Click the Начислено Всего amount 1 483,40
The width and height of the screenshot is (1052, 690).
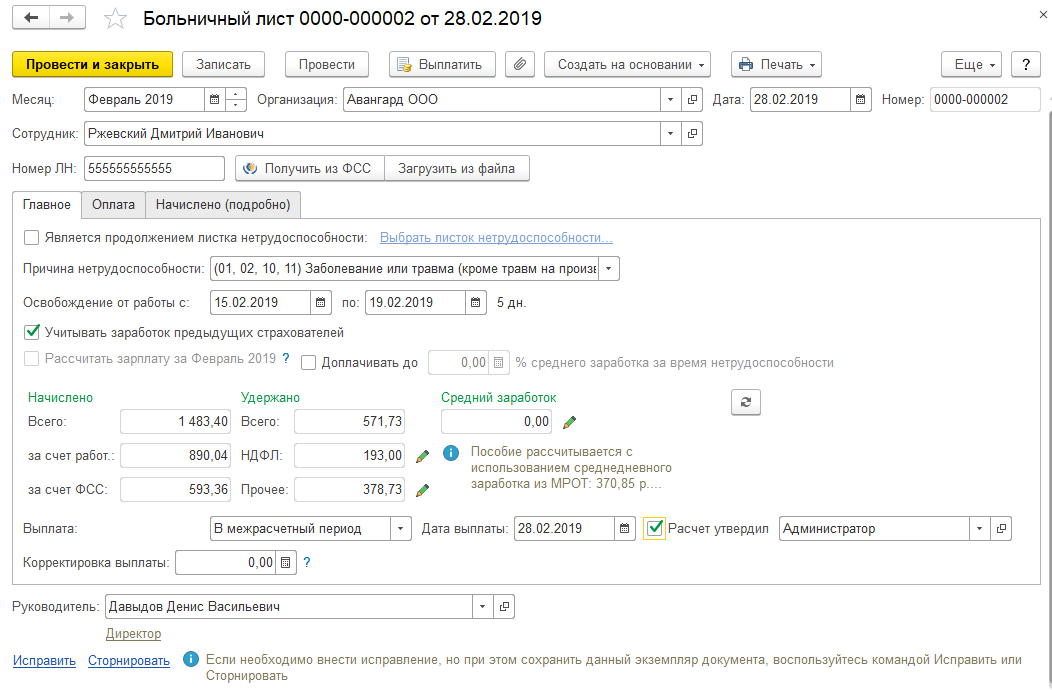pos(176,422)
